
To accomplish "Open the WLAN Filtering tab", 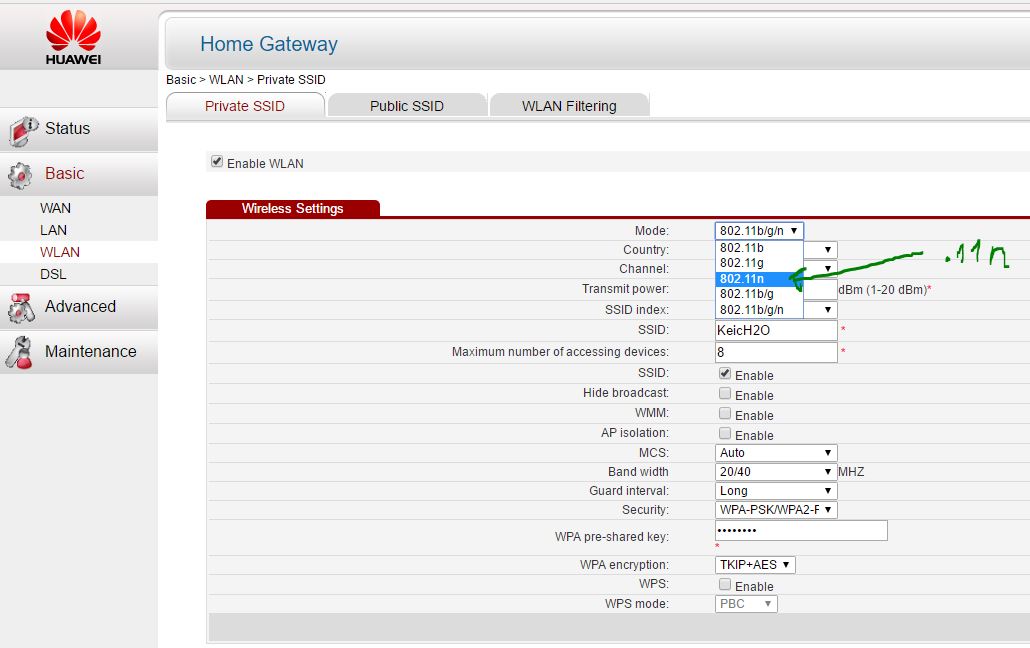I will click(568, 106).
